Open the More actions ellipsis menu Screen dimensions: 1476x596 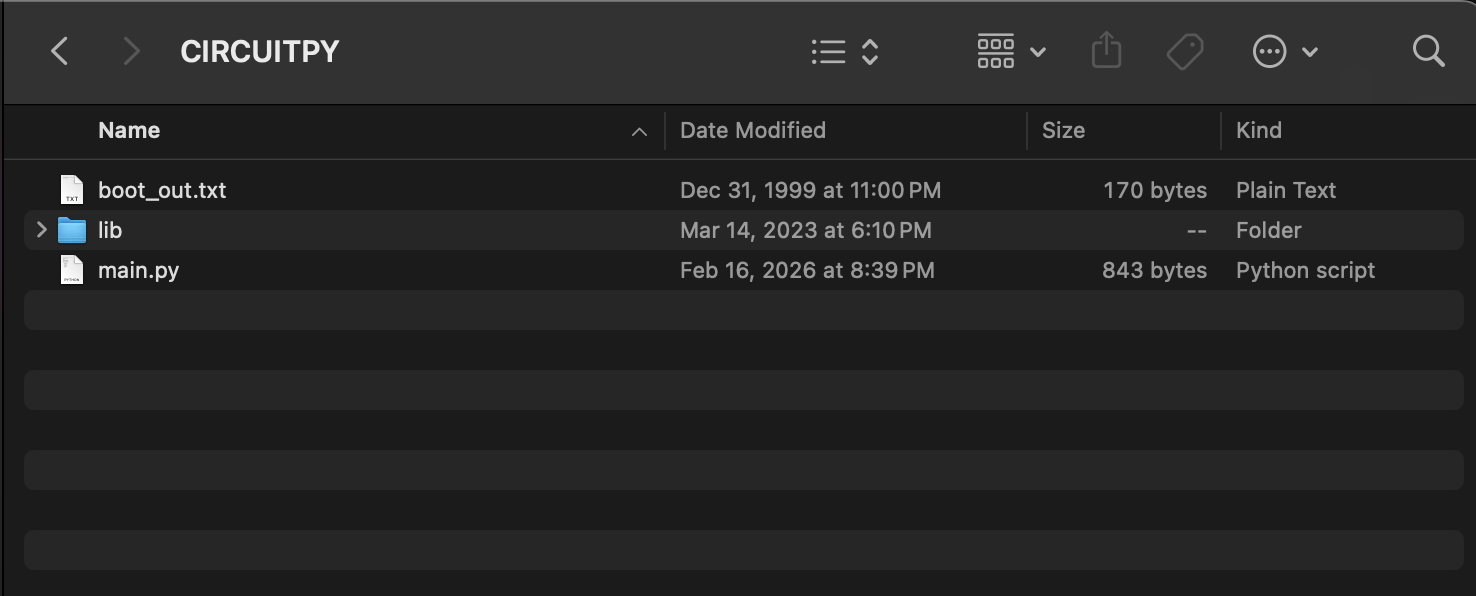(1285, 52)
